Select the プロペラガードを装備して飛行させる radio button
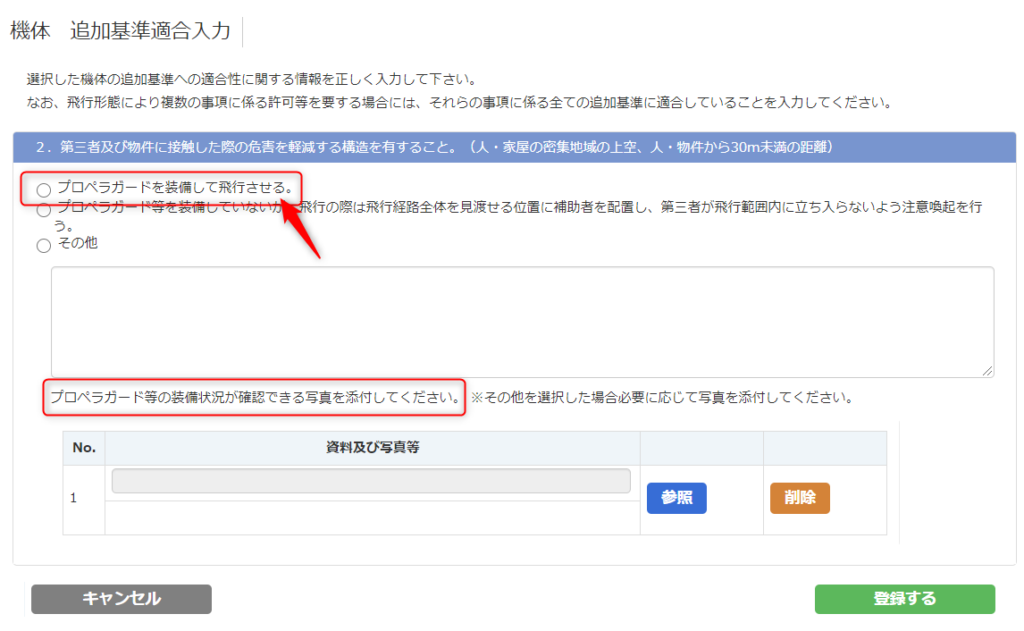1024x631 pixels. click(x=43, y=189)
